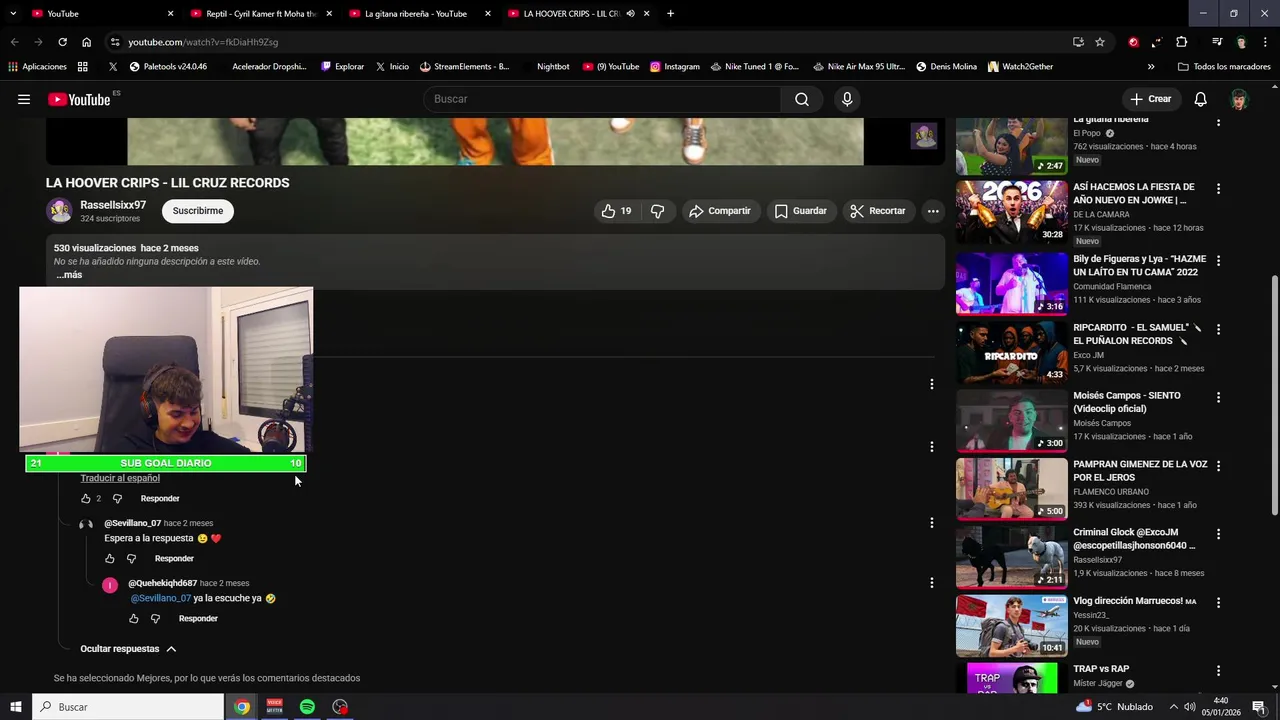Open comment options next to @Sevillano_07

point(932,523)
